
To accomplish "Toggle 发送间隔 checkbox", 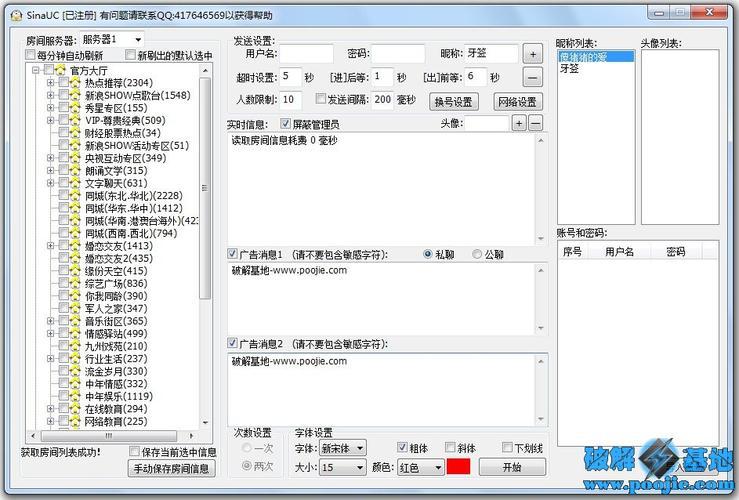I will click(321, 99).
